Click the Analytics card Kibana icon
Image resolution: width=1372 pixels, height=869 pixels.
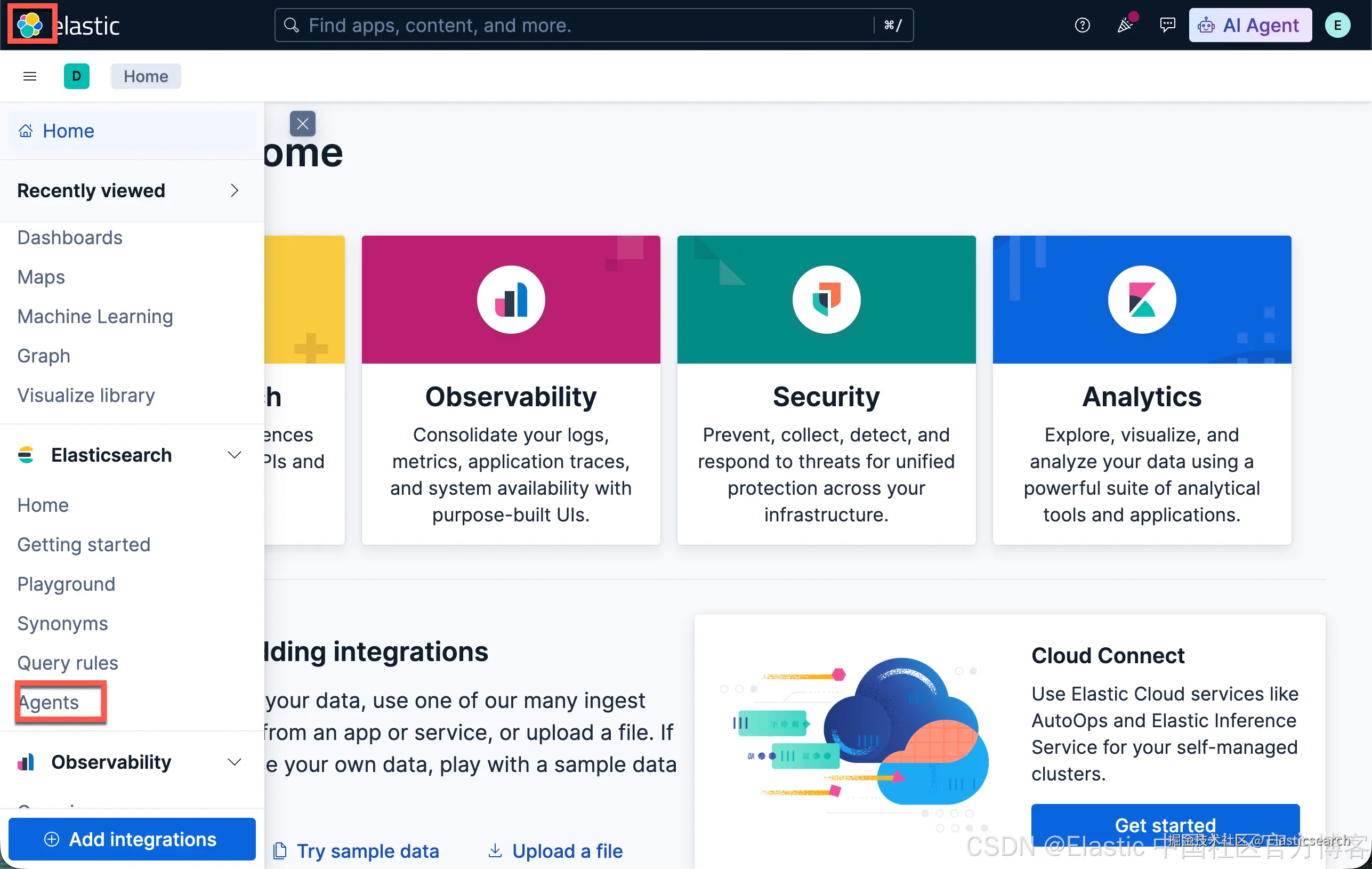click(1142, 300)
